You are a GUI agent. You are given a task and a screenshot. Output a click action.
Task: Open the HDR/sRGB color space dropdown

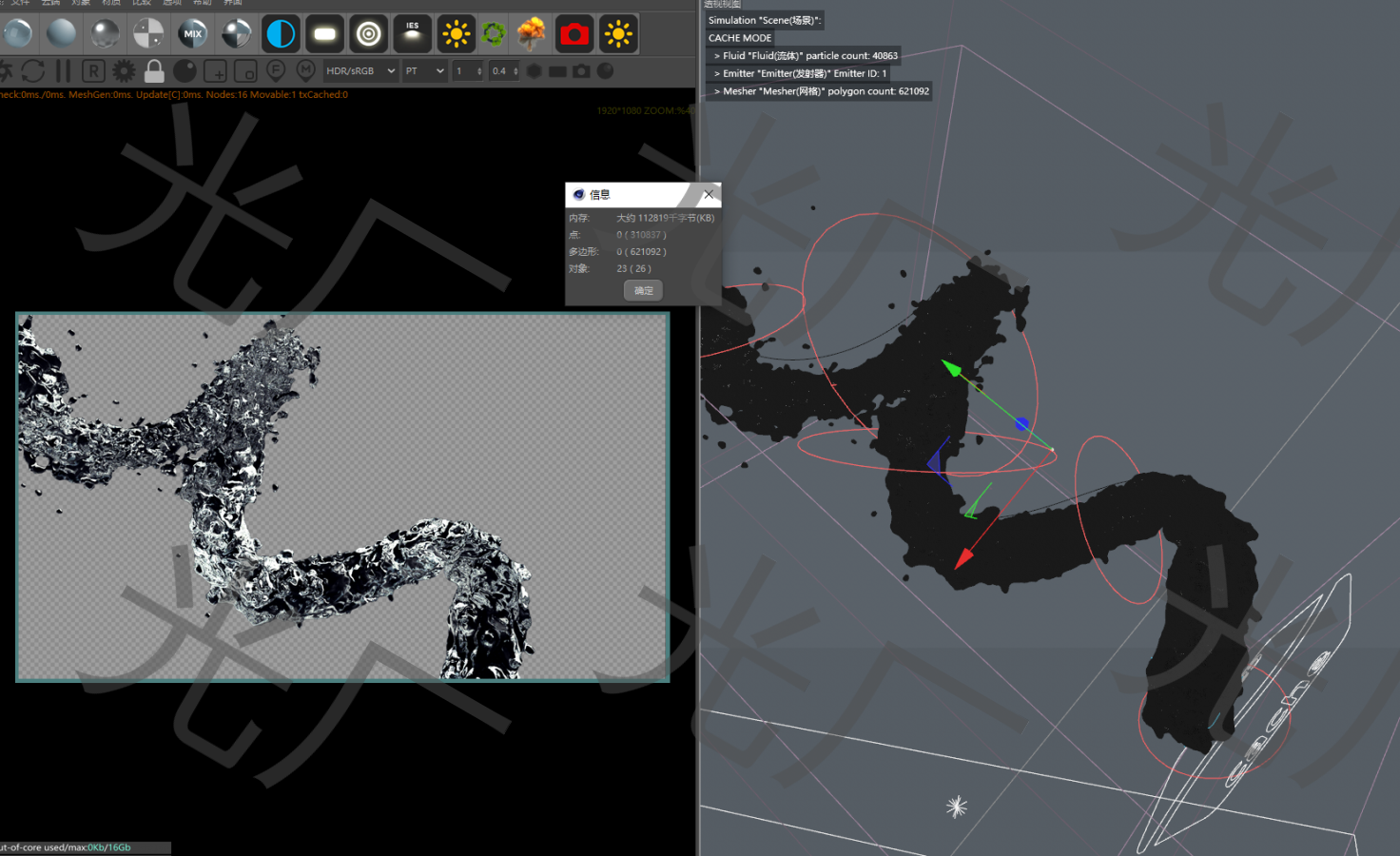click(x=360, y=69)
